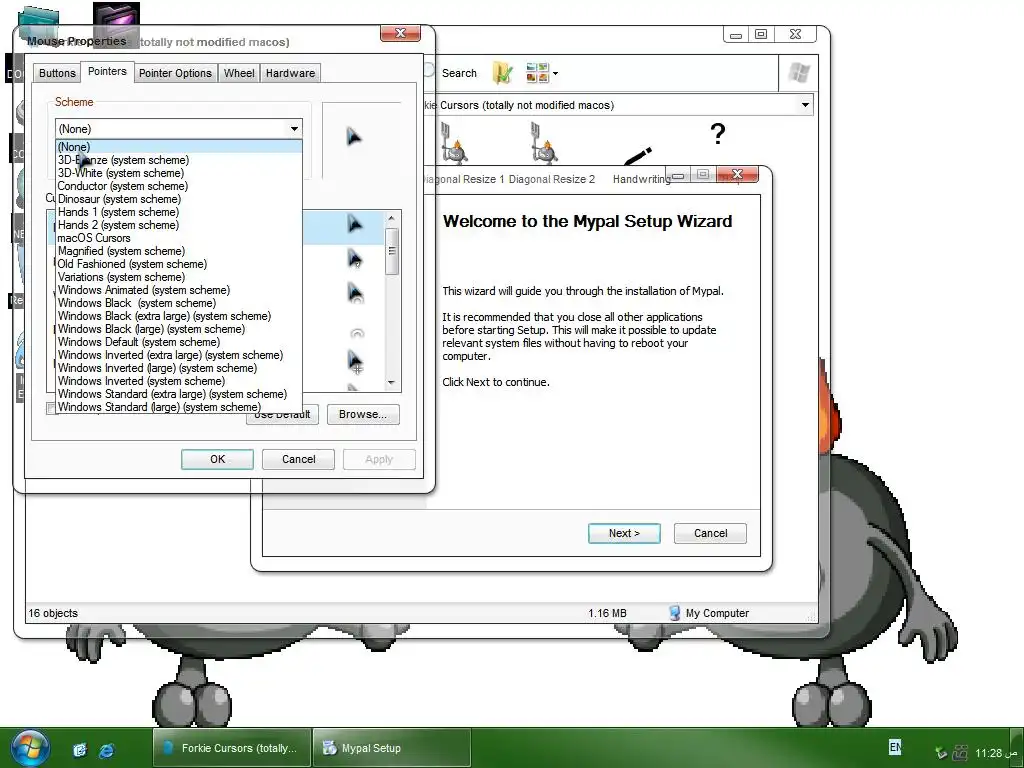Switch to the Buttons tab

coord(57,73)
